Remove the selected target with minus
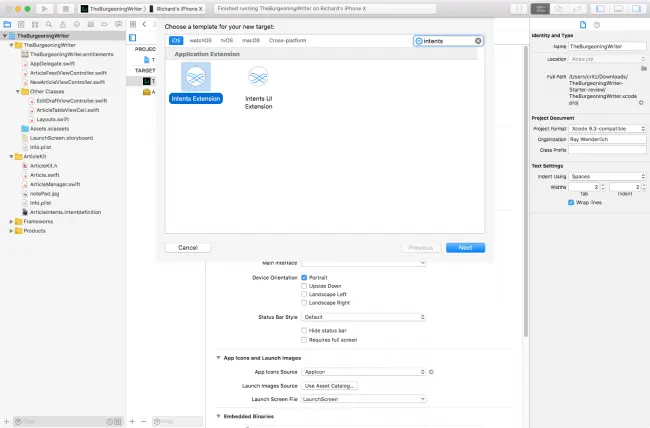 click(x=144, y=421)
